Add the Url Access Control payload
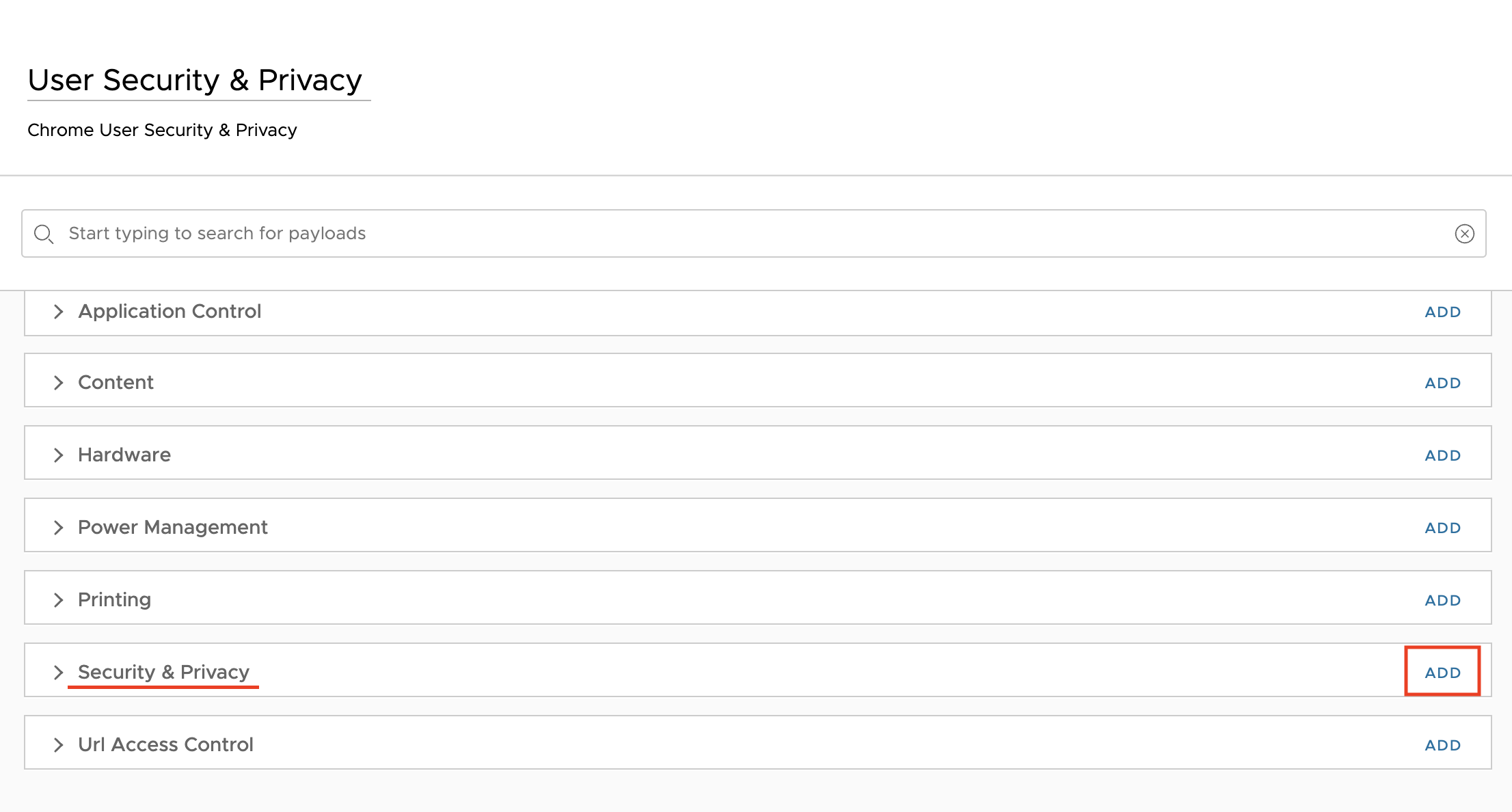 (1442, 746)
